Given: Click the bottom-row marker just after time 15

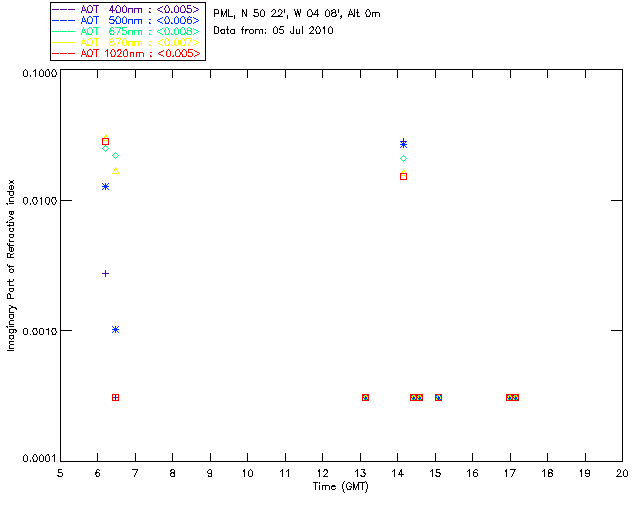Looking at the screenshot, I should point(438,397).
